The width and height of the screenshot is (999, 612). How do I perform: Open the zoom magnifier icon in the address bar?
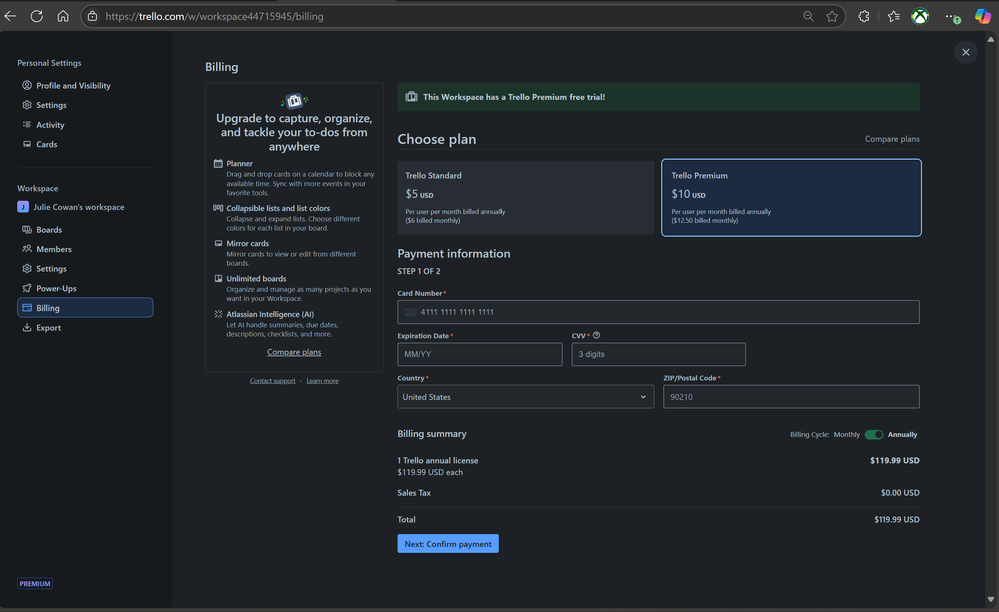coord(808,17)
